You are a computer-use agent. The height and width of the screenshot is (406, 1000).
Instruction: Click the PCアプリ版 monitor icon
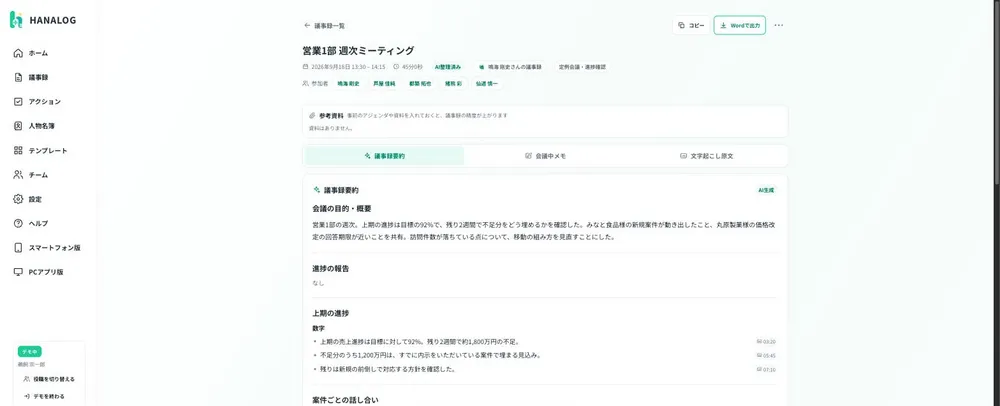click(x=18, y=272)
